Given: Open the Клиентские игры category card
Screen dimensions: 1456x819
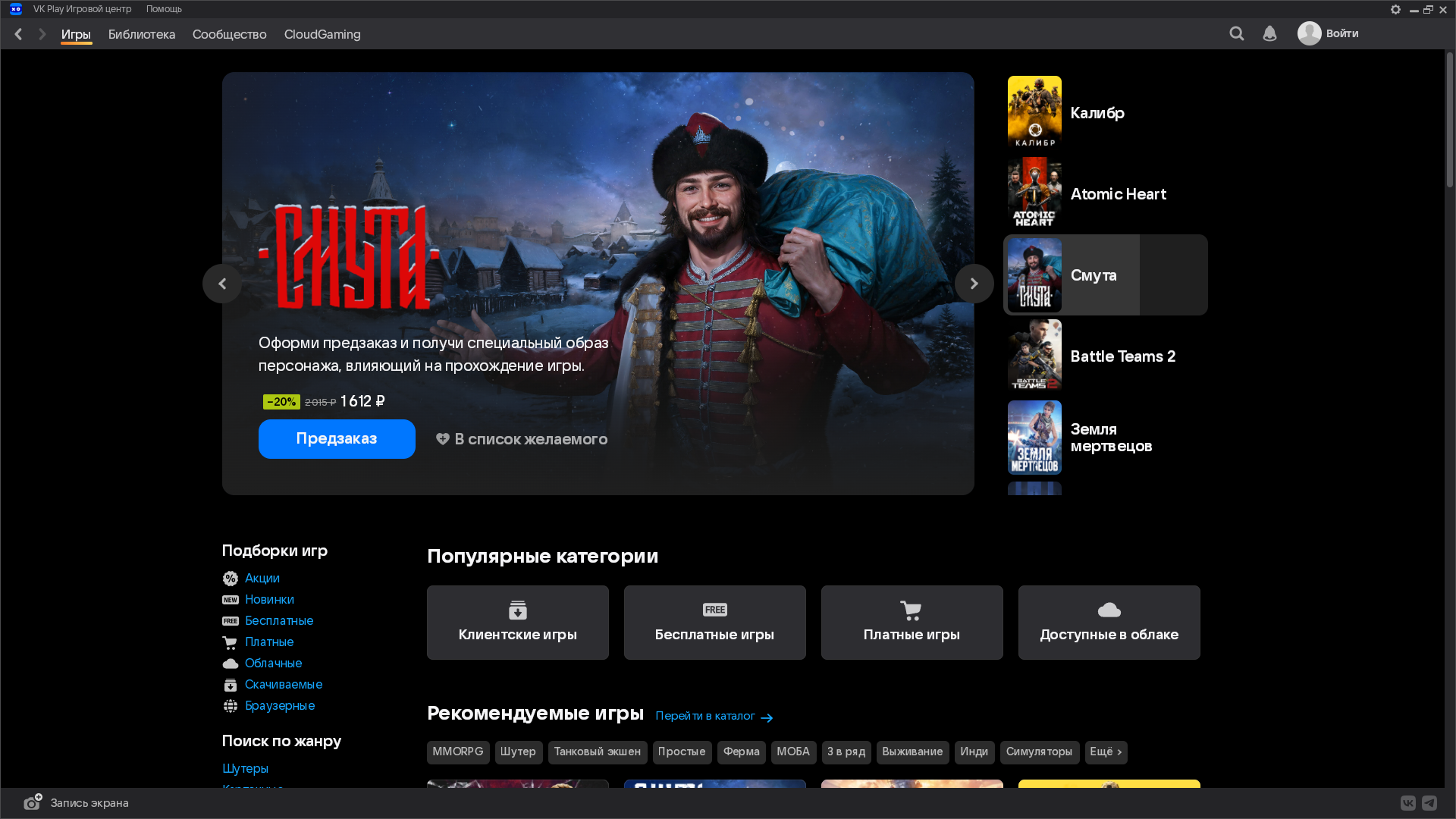Looking at the screenshot, I should (518, 623).
